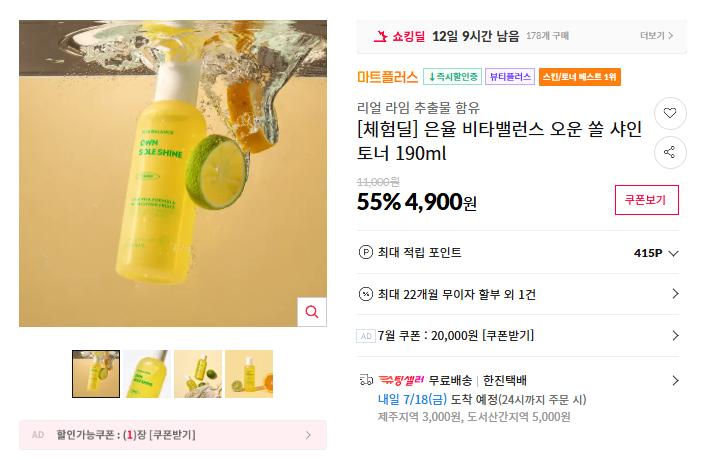Image resolution: width=715 pixels, height=461 pixels.
Task: Select the fourth product thumbnail
Action: coord(249,373)
